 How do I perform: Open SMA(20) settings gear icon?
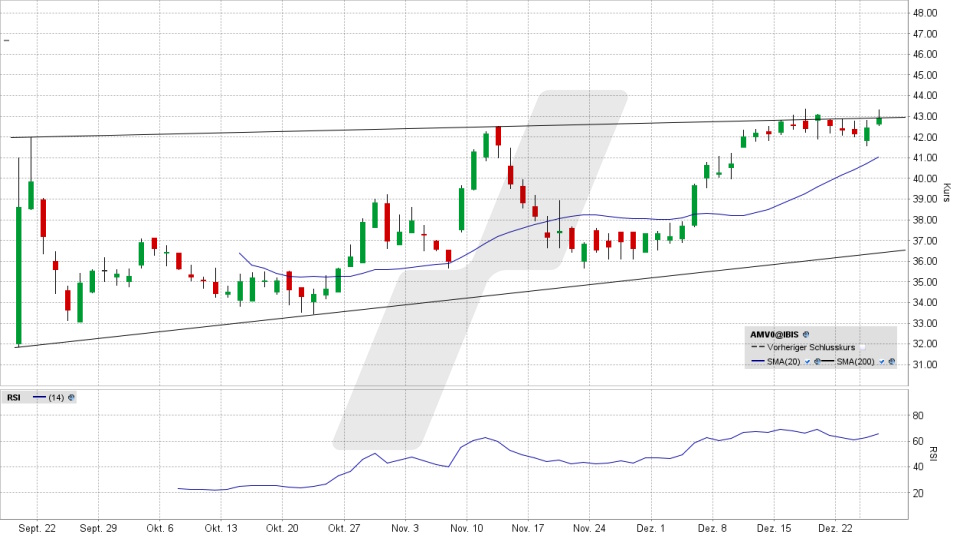click(817, 362)
